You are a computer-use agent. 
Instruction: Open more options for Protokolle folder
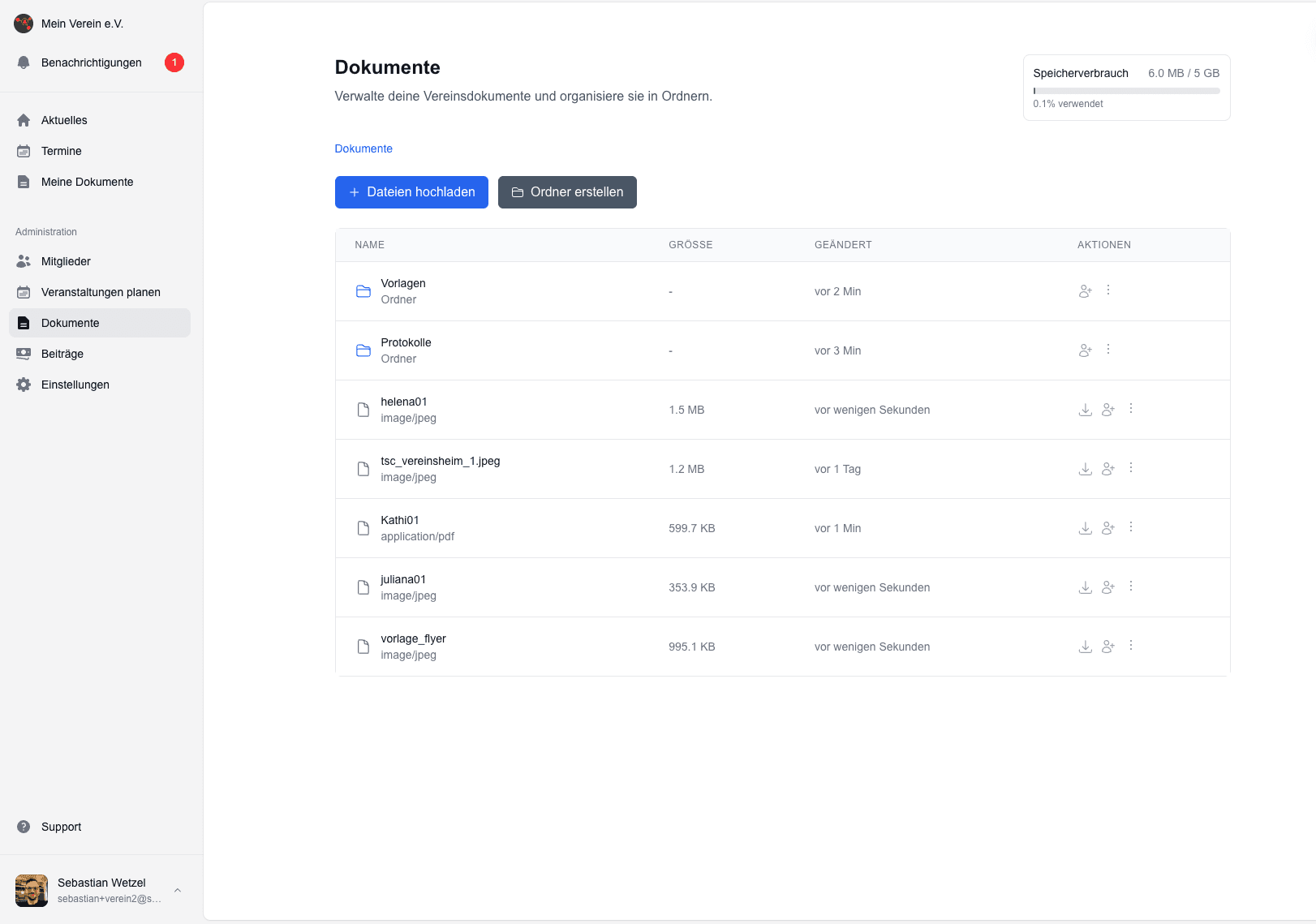[x=1108, y=350]
